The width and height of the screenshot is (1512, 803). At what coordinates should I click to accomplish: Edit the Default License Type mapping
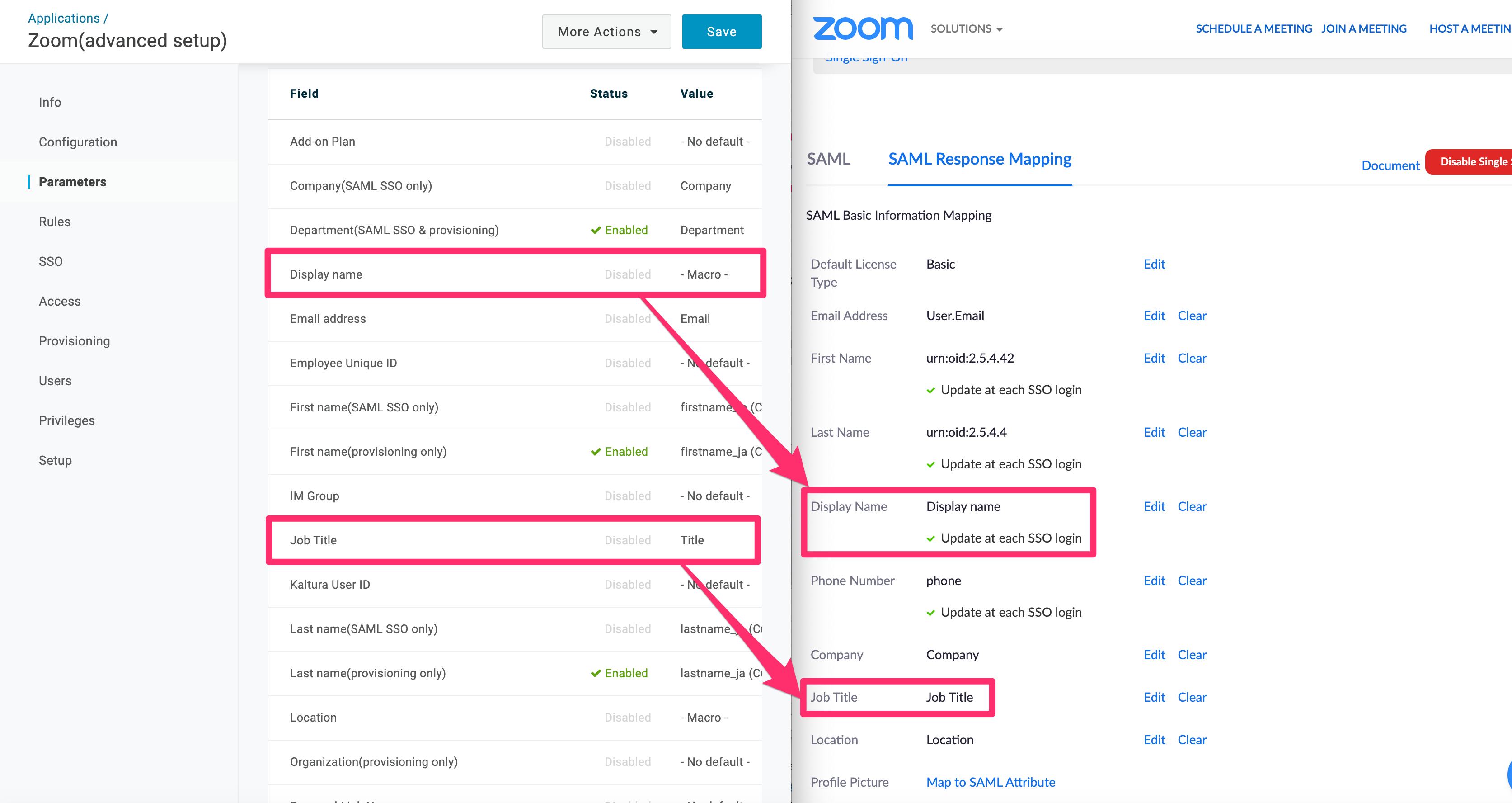tap(1154, 265)
